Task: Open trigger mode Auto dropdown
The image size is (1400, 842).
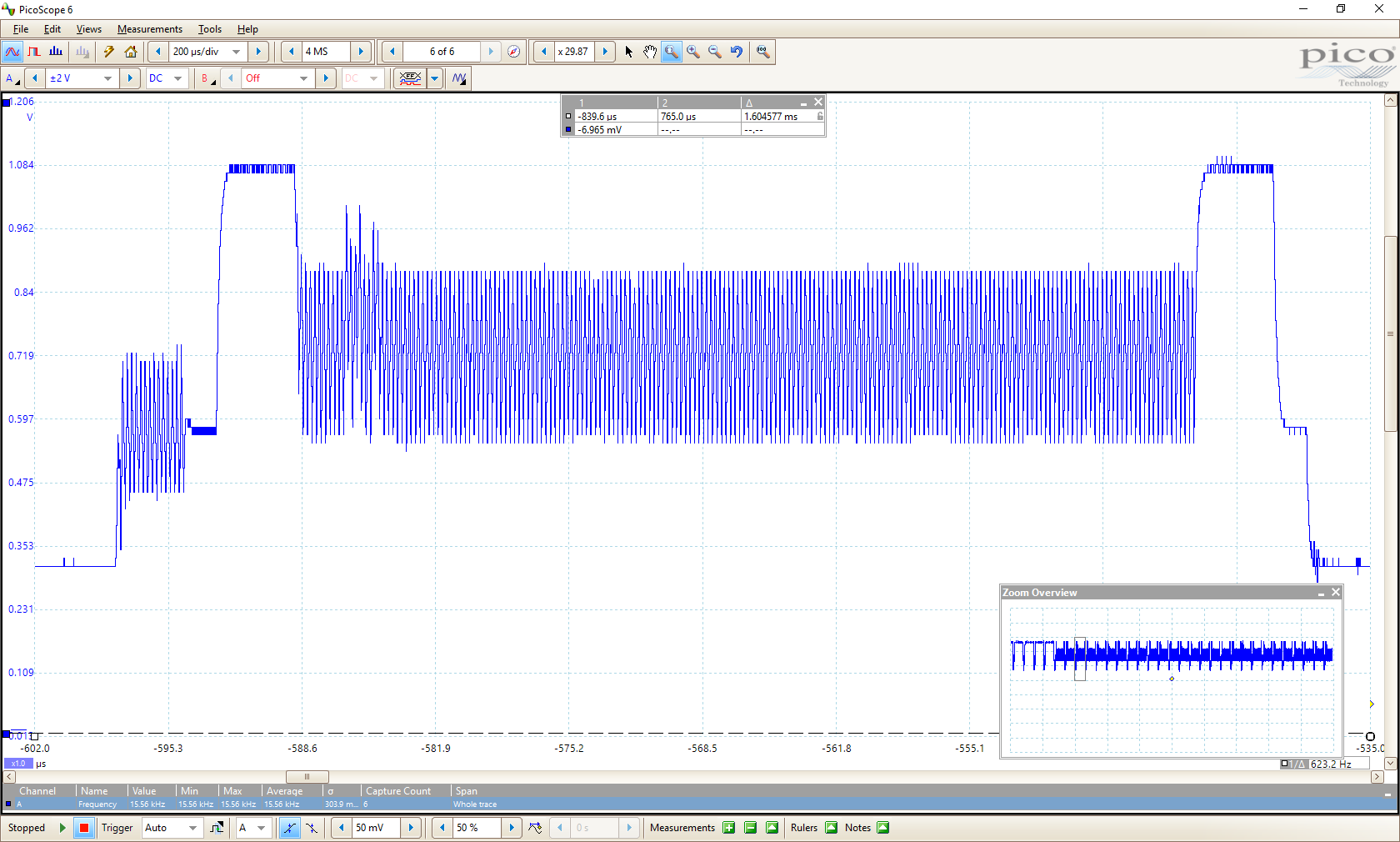Action: (x=192, y=828)
